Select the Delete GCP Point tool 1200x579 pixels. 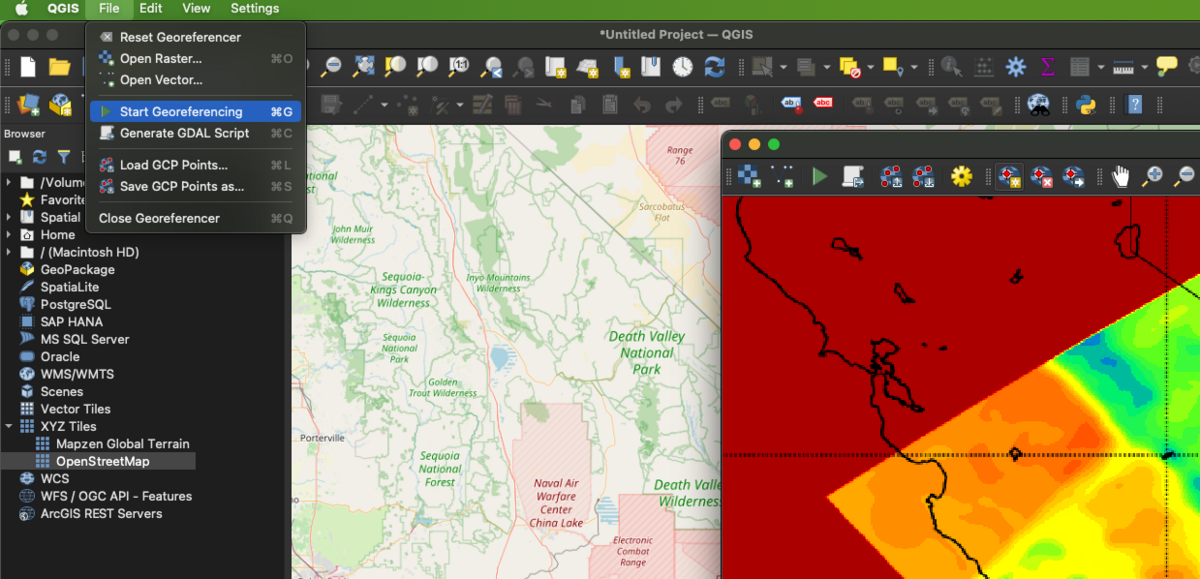click(1041, 176)
